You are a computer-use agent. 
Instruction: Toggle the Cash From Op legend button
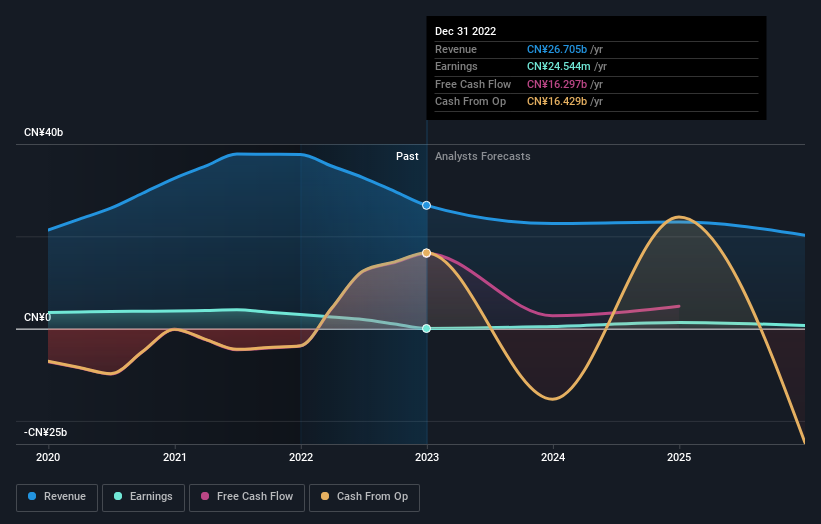(364, 497)
